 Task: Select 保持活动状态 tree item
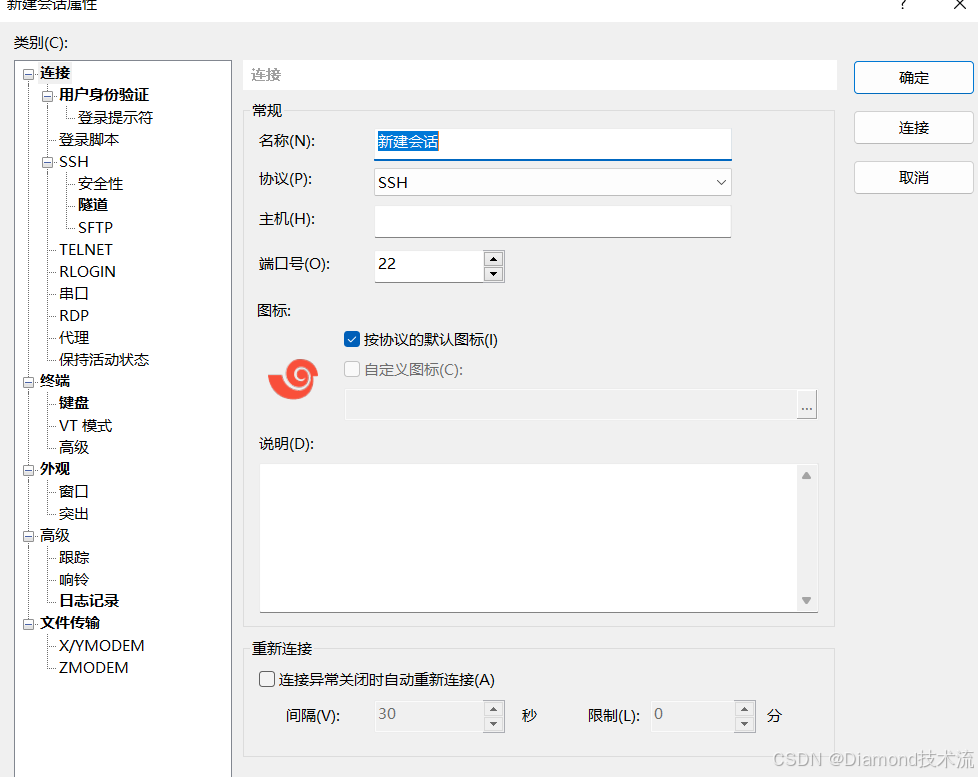point(104,359)
